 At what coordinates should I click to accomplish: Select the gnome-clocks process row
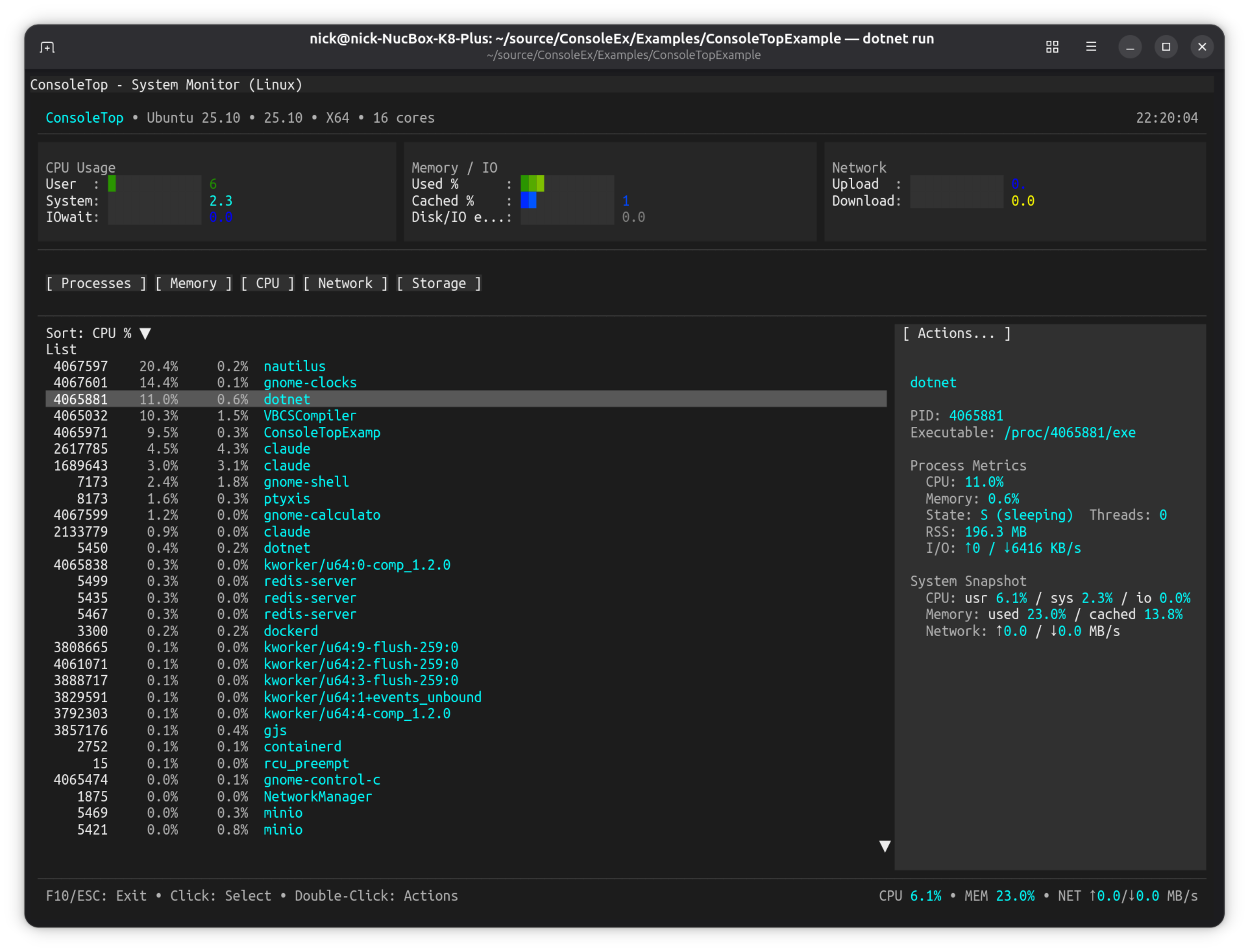point(310,383)
